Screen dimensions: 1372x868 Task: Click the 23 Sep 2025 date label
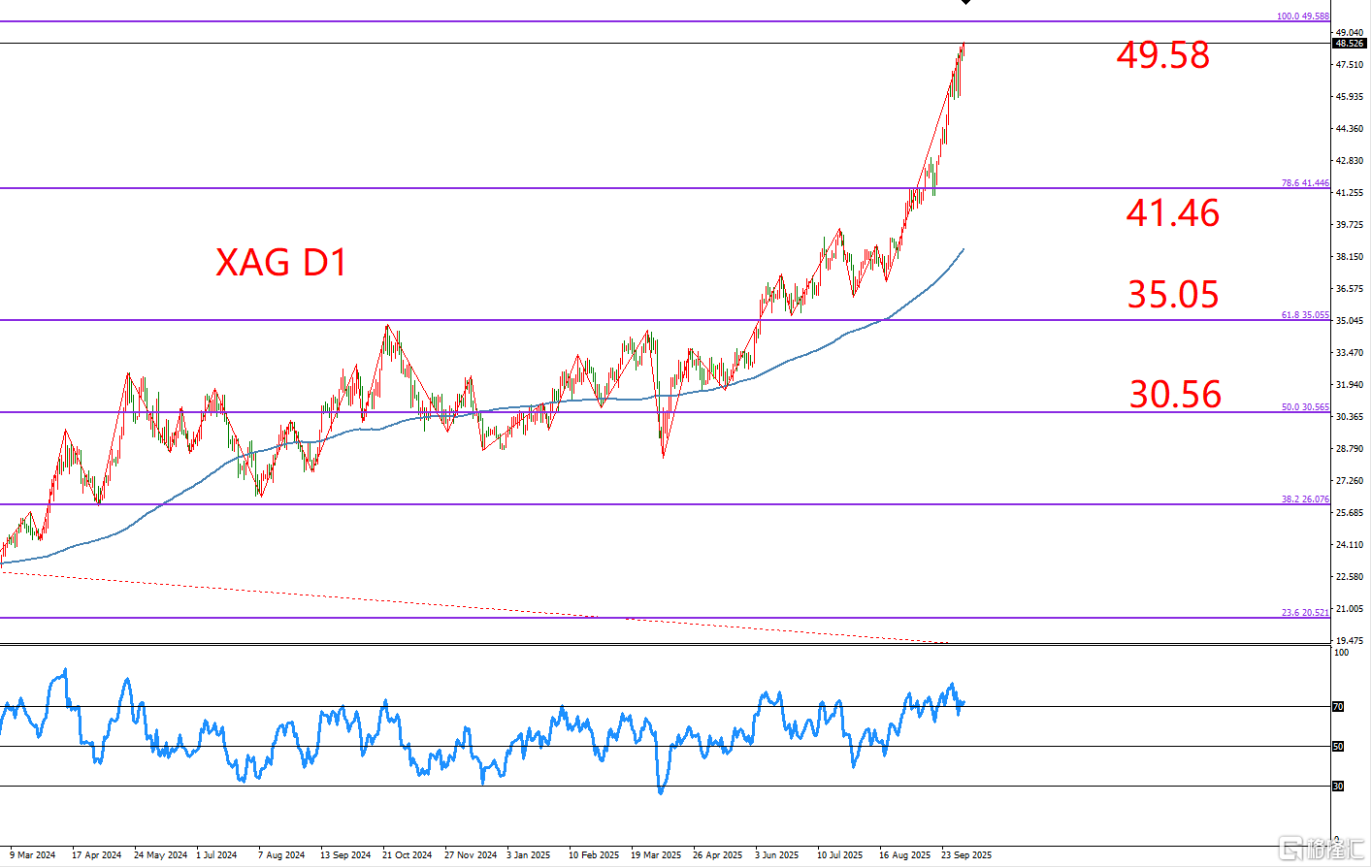coord(966,855)
